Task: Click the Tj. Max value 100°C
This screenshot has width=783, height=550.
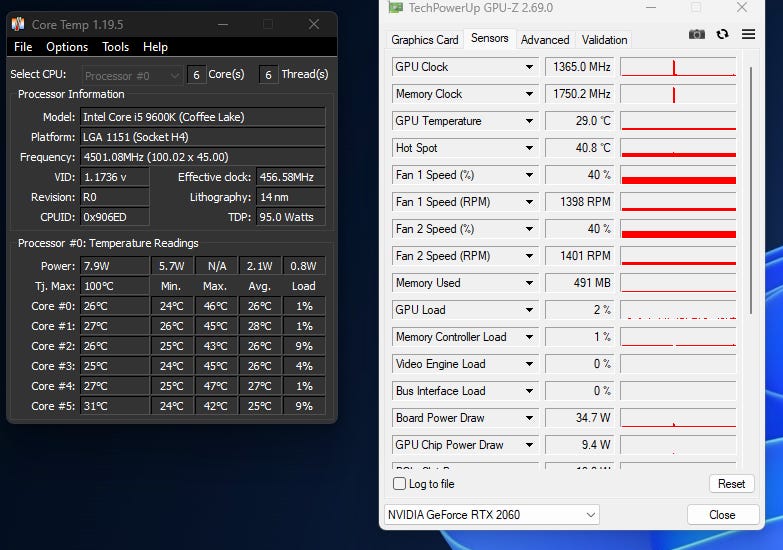Action: point(115,286)
